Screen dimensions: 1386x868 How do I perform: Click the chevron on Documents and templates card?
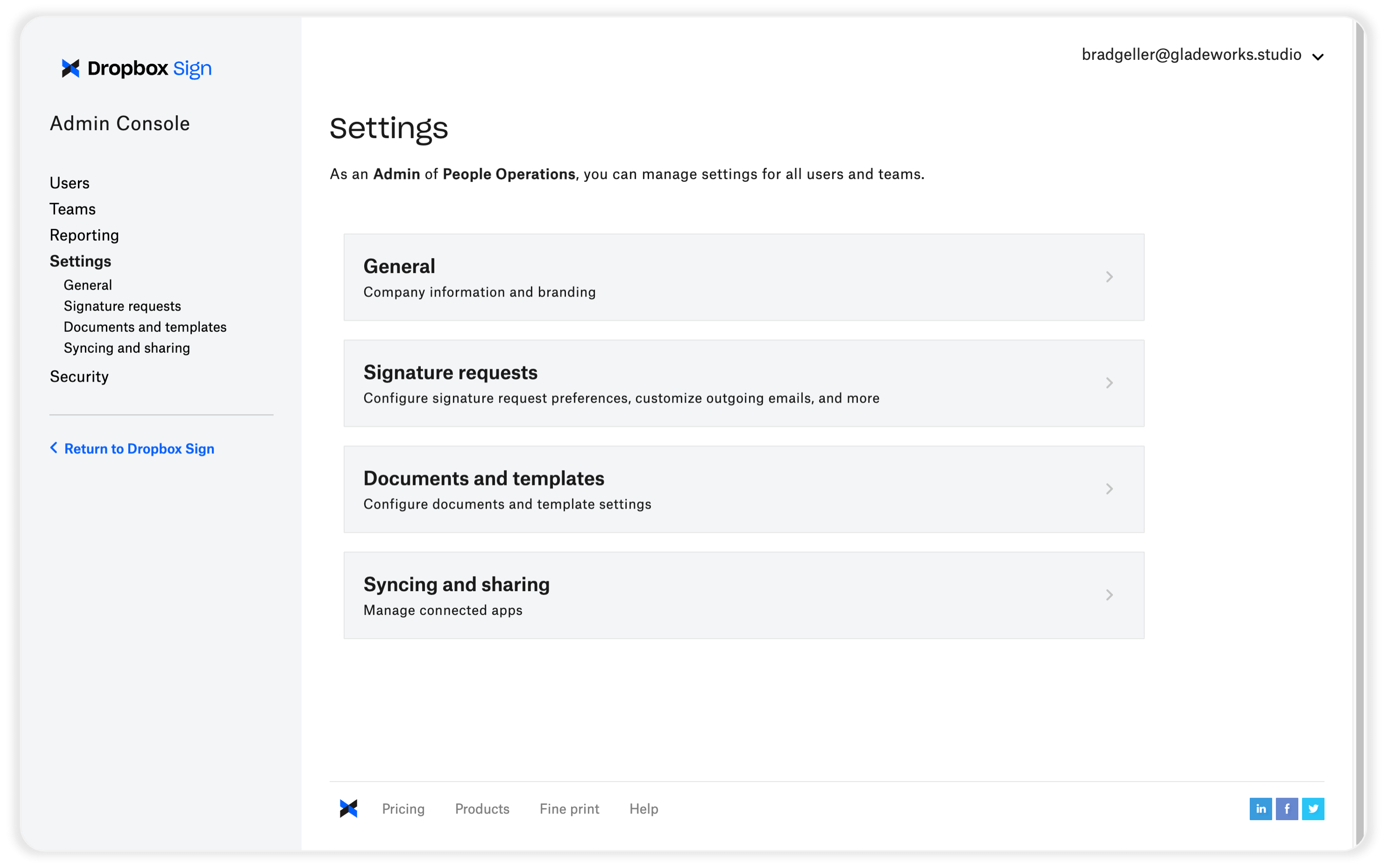click(1109, 489)
